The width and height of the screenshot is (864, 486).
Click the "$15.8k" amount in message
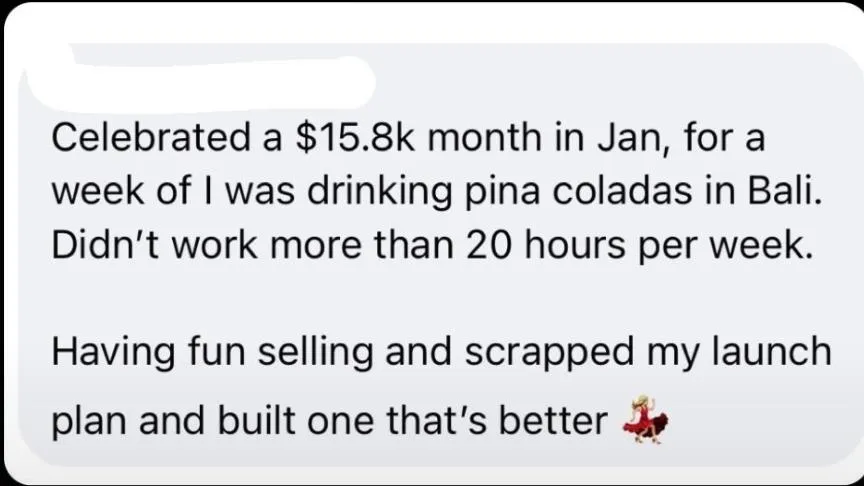coord(355,137)
